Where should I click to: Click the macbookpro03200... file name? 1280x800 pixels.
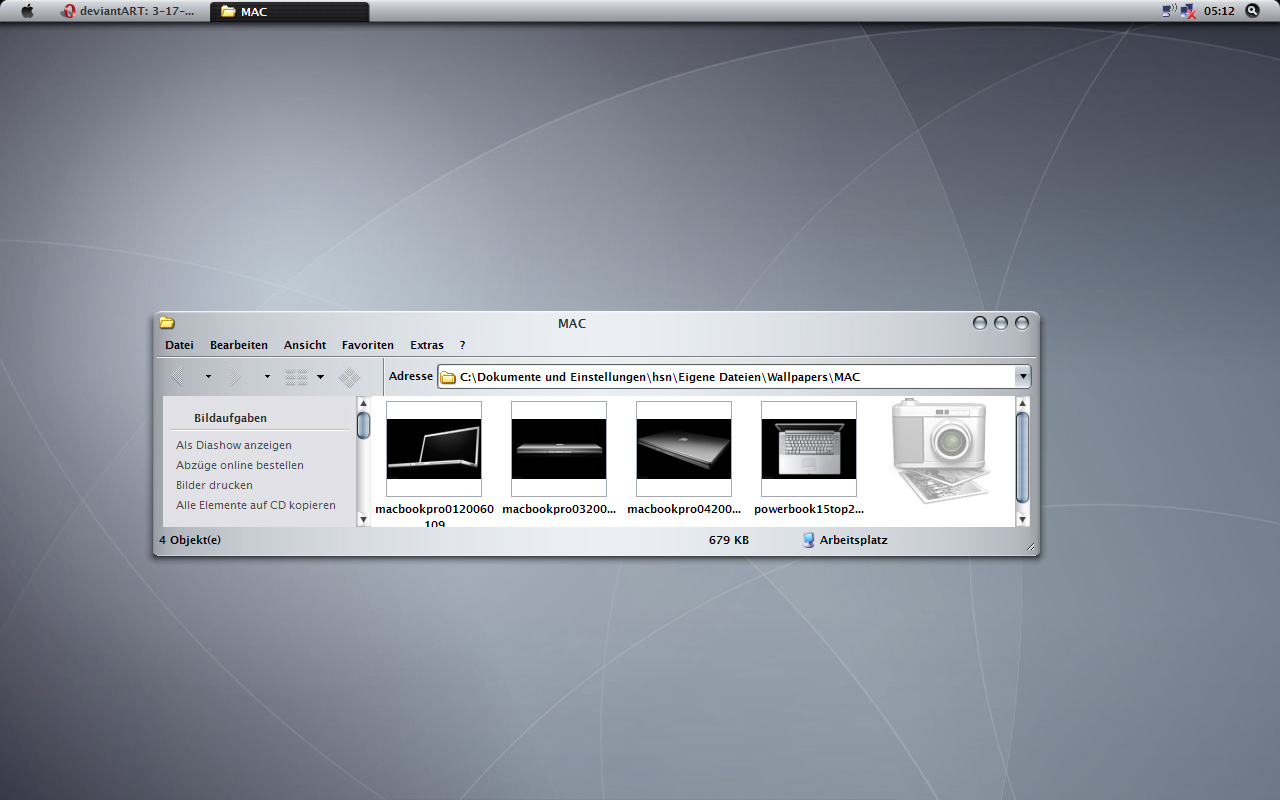click(x=559, y=509)
